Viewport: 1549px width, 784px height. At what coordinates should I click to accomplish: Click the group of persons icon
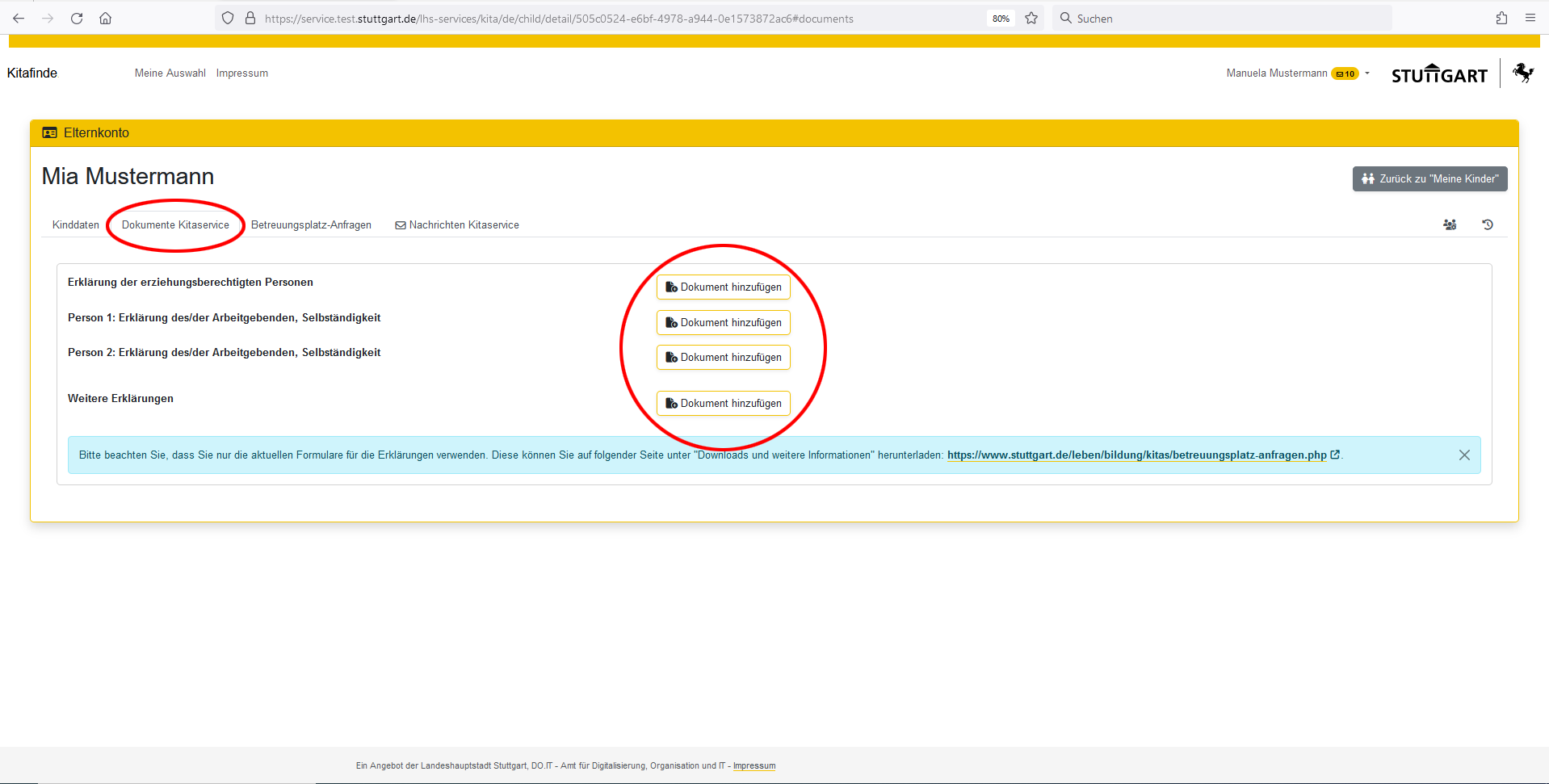[1450, 224]
